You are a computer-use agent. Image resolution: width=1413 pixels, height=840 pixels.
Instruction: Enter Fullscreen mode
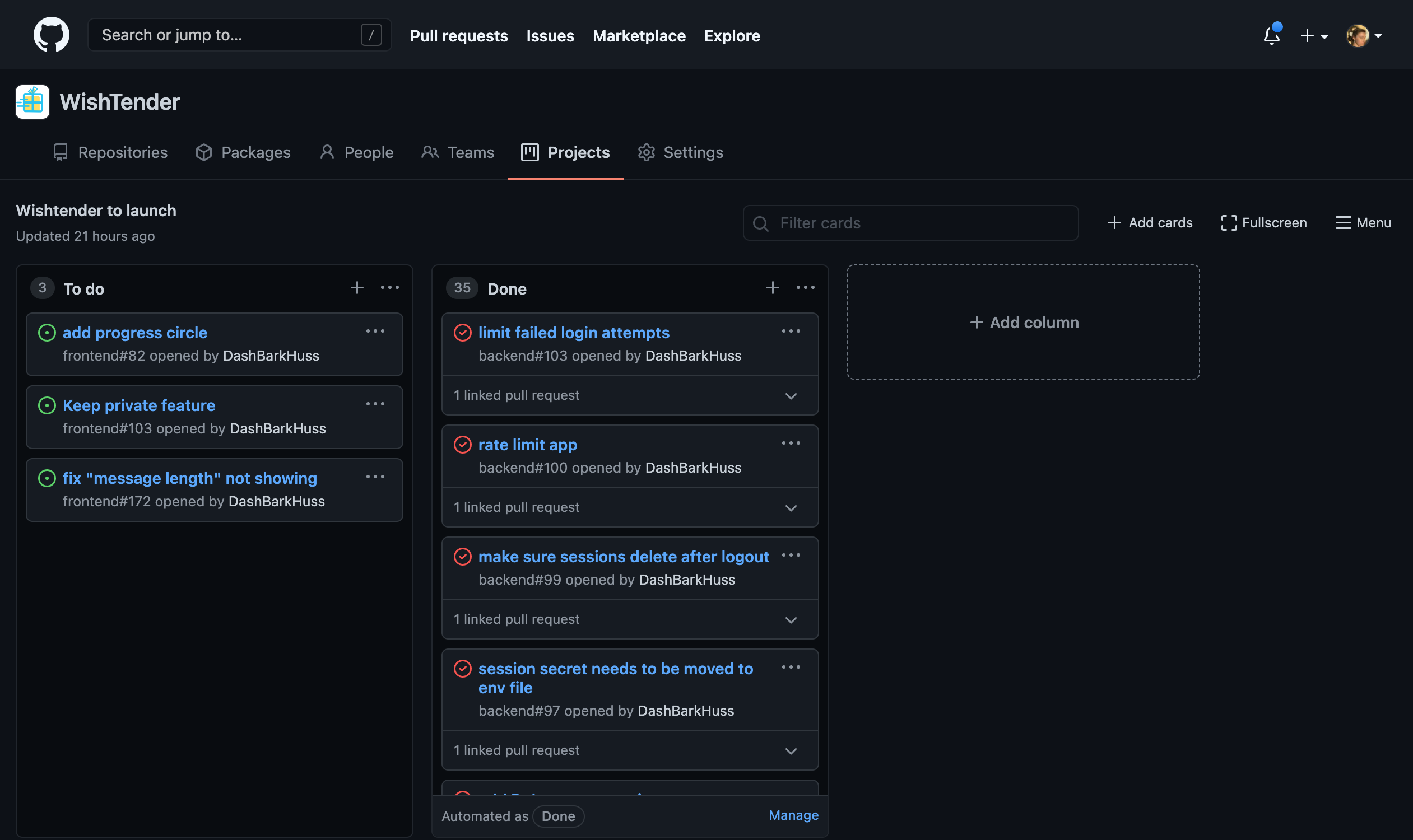[1263, 223]
